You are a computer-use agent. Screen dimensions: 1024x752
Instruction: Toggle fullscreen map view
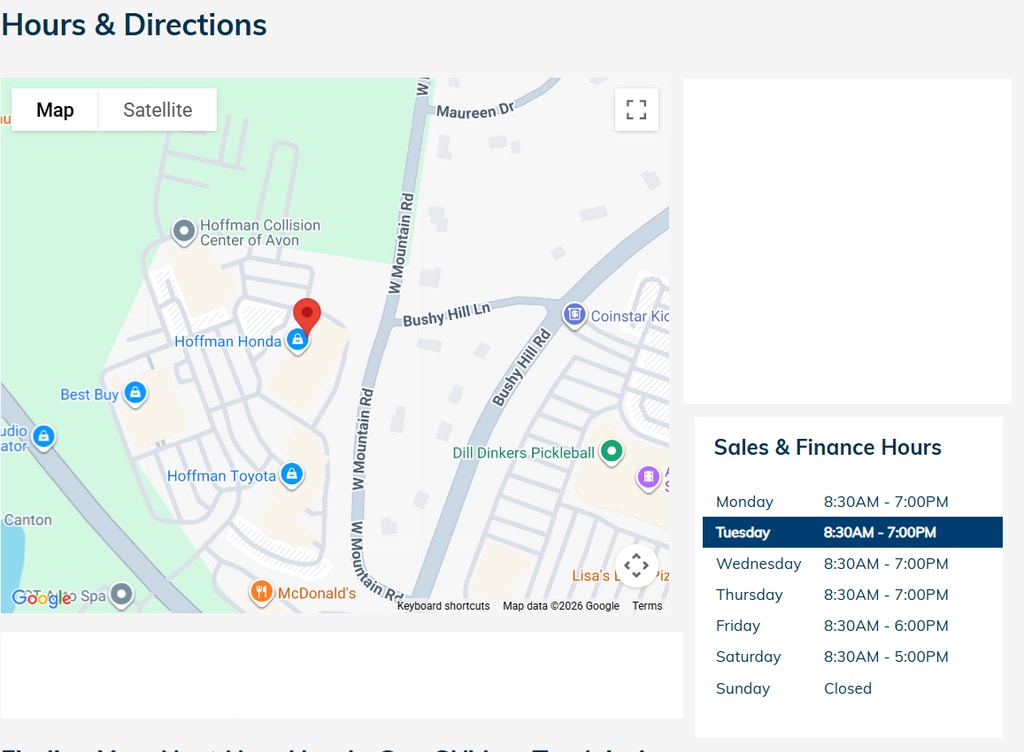click(636, 109)
